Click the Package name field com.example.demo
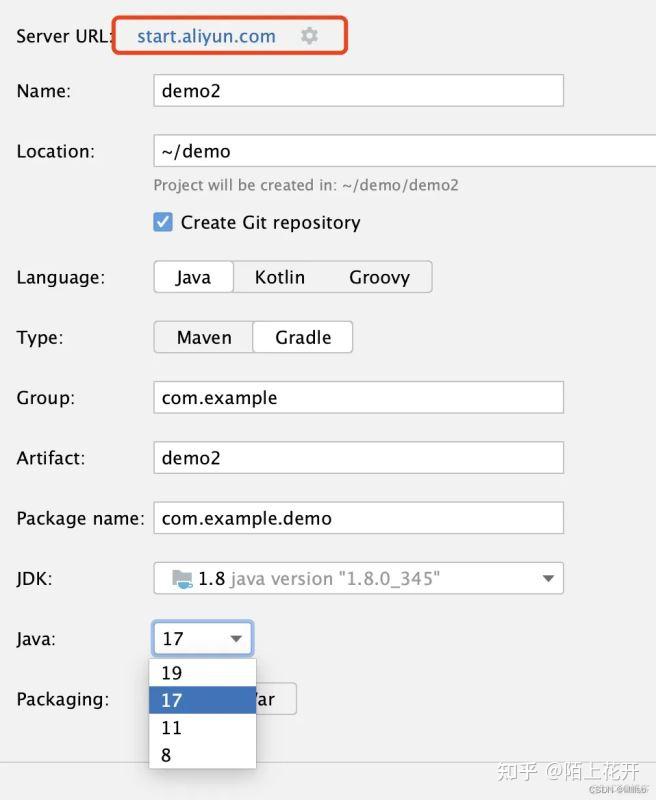 [x=357, y=518]
